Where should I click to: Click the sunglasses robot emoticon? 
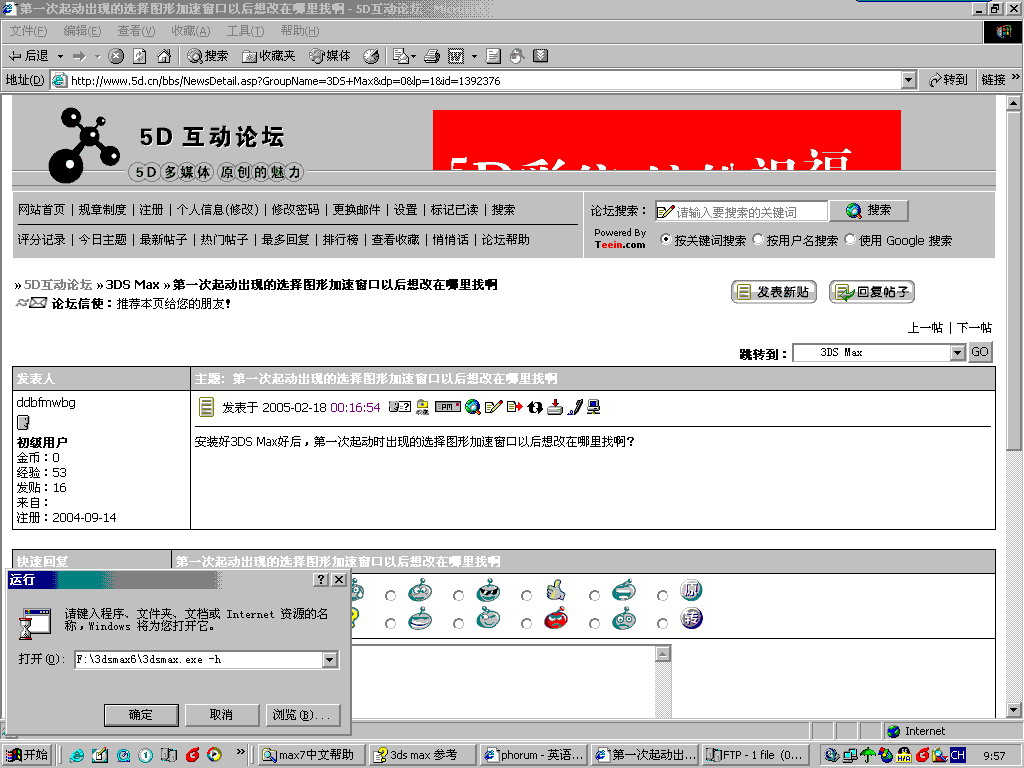488,590
